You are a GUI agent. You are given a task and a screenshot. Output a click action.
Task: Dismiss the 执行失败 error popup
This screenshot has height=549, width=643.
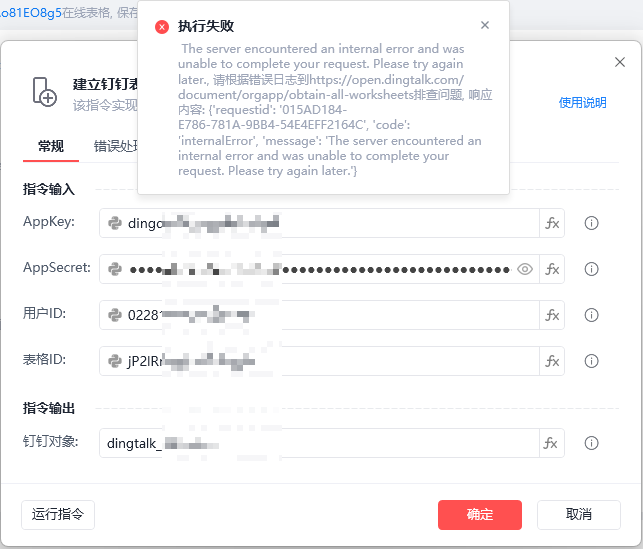(485, 25)
